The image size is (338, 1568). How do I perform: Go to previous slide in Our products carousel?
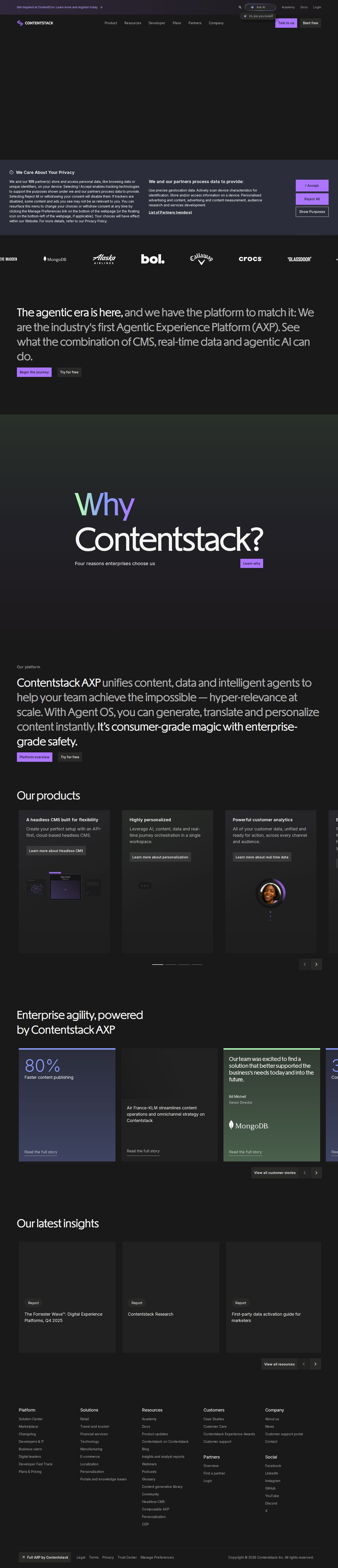305,964
